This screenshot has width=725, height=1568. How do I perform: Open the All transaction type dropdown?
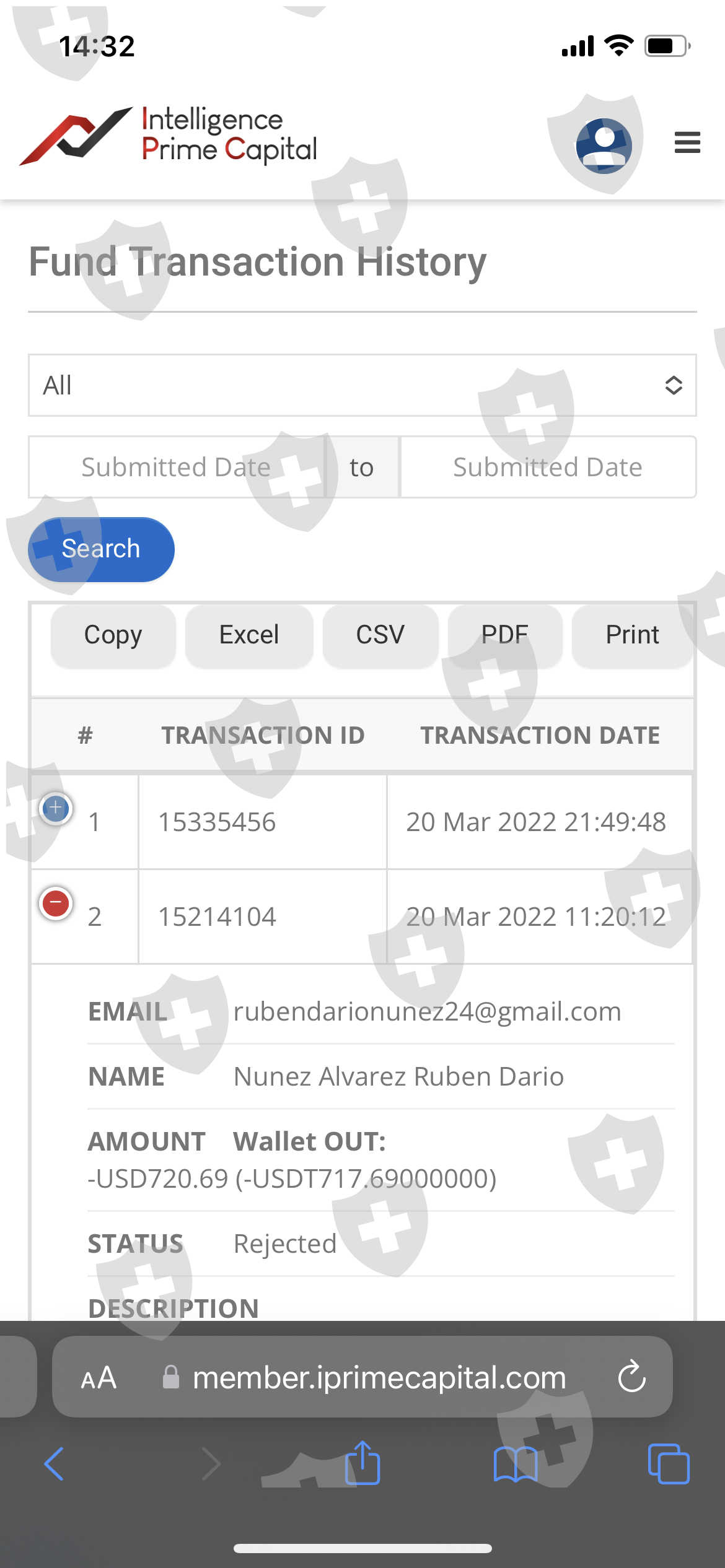[362, 385]
